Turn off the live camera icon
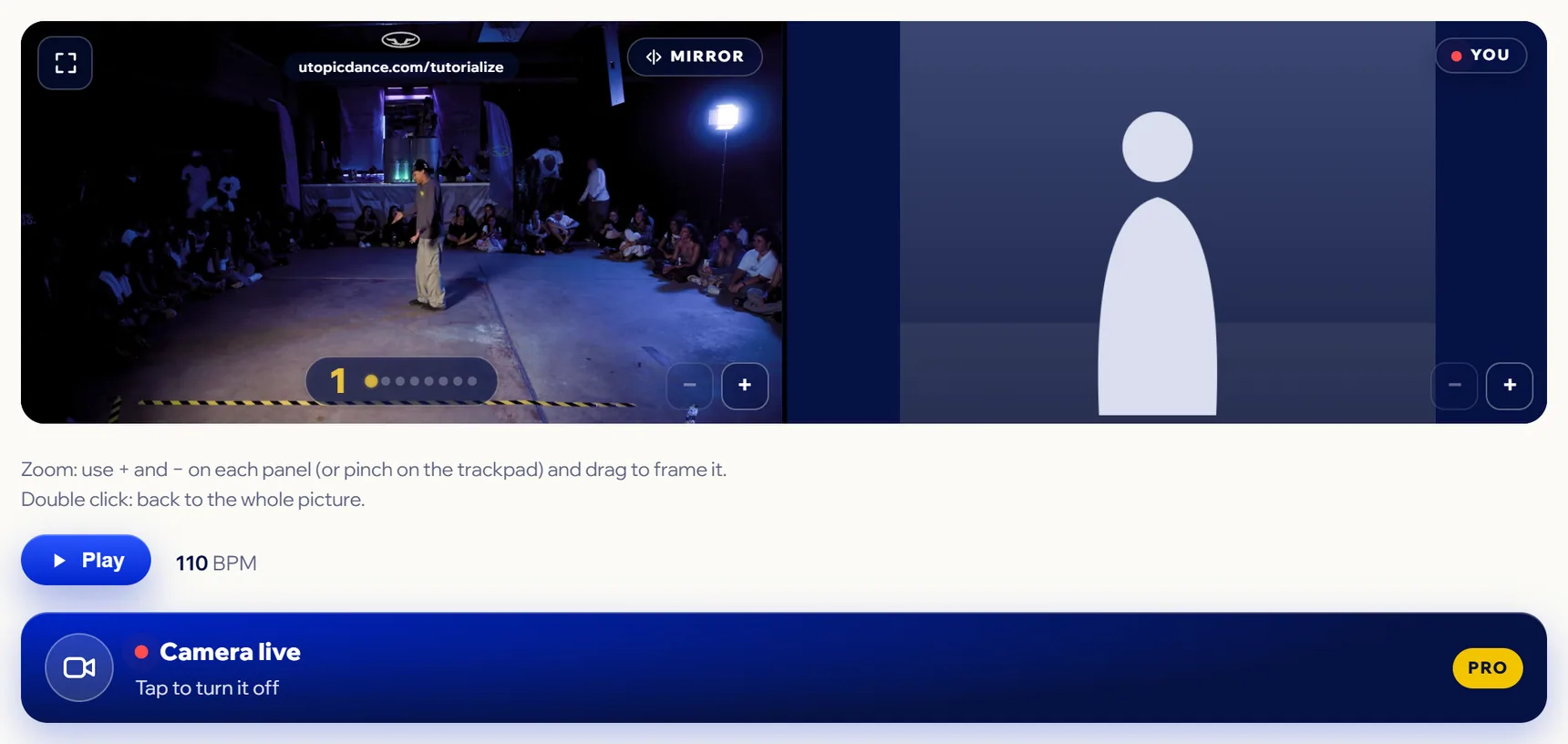This screenshot has height=744, width=1568. [79, 667]
